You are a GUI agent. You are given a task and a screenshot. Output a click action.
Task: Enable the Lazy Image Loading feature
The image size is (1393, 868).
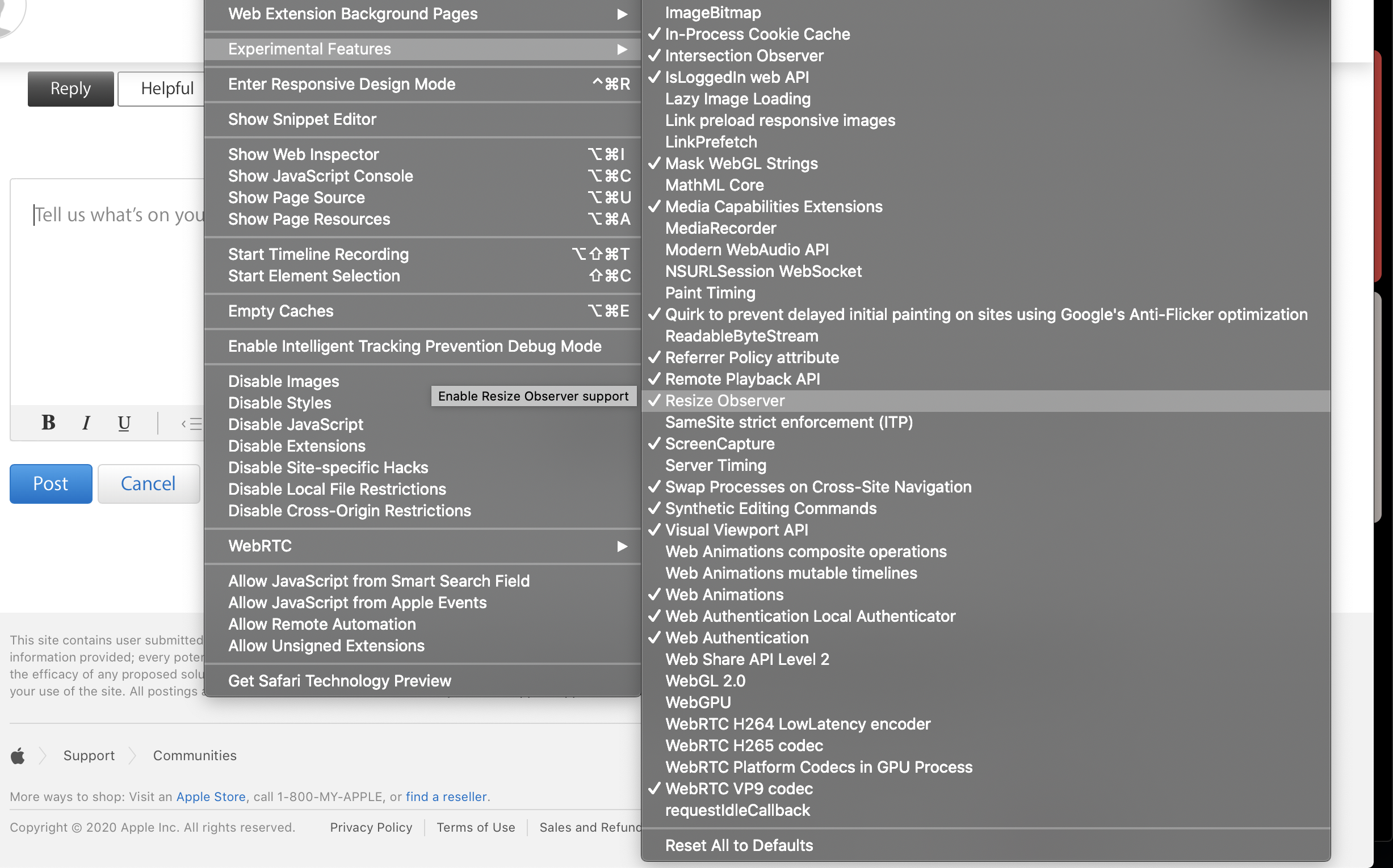click(x=737, y=99)
